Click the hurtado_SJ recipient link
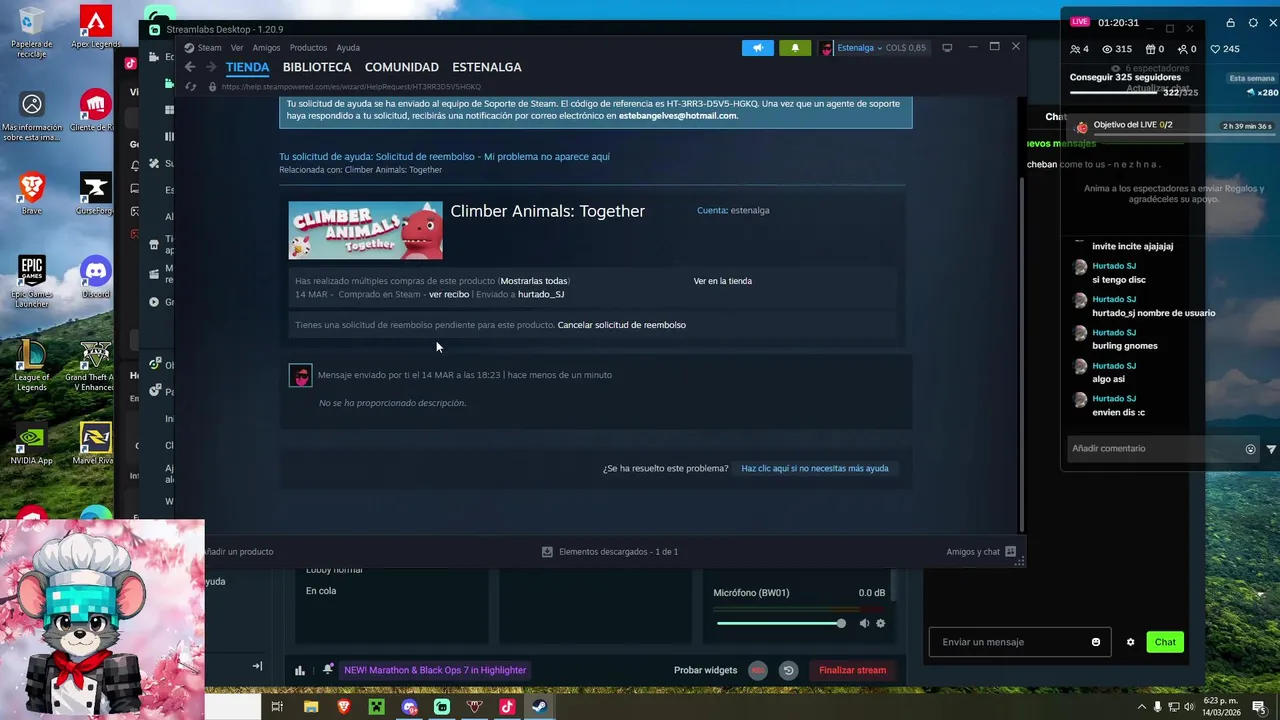Screen dimensions: 1280x720 tap(541, 294)
